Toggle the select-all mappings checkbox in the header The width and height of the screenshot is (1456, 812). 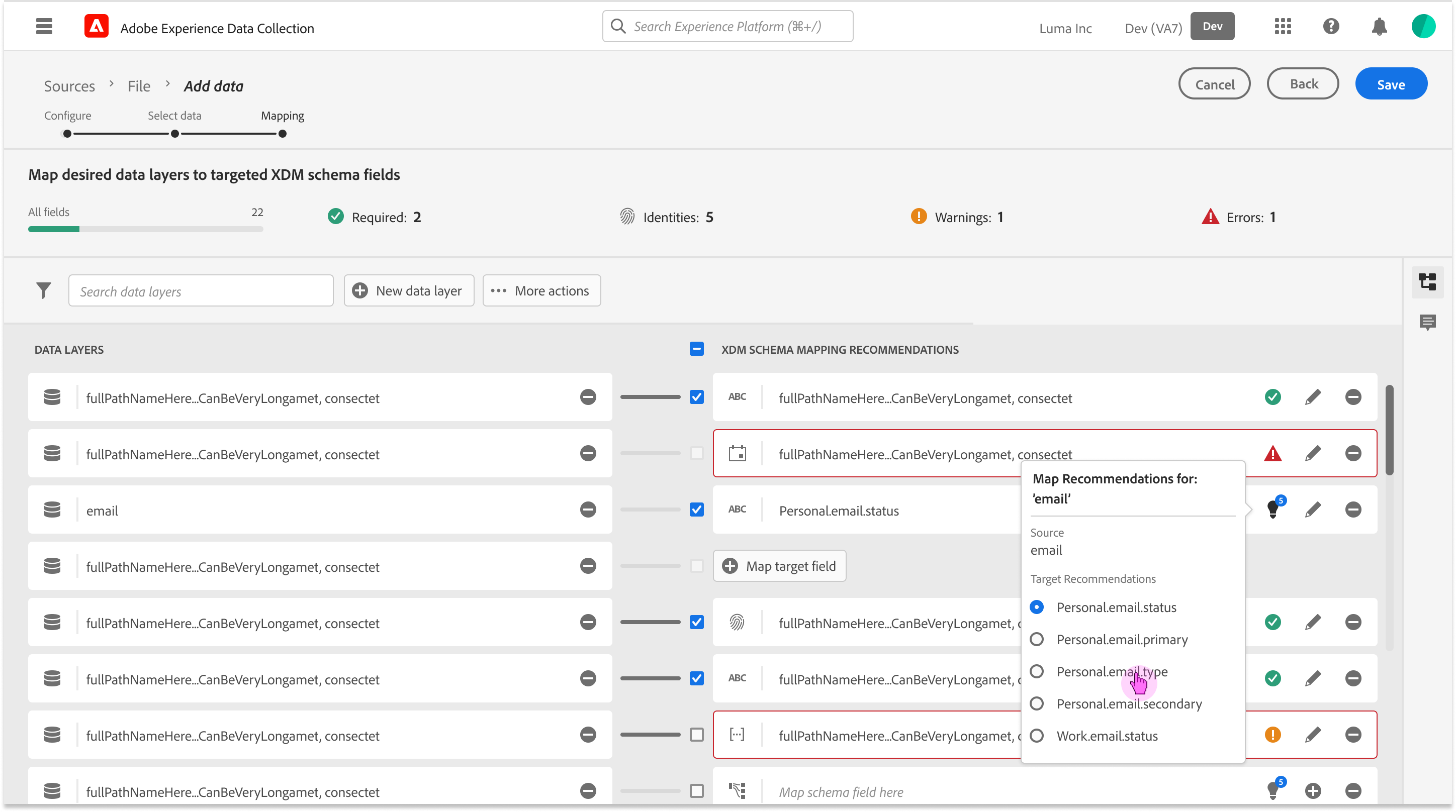pos(696,349)
